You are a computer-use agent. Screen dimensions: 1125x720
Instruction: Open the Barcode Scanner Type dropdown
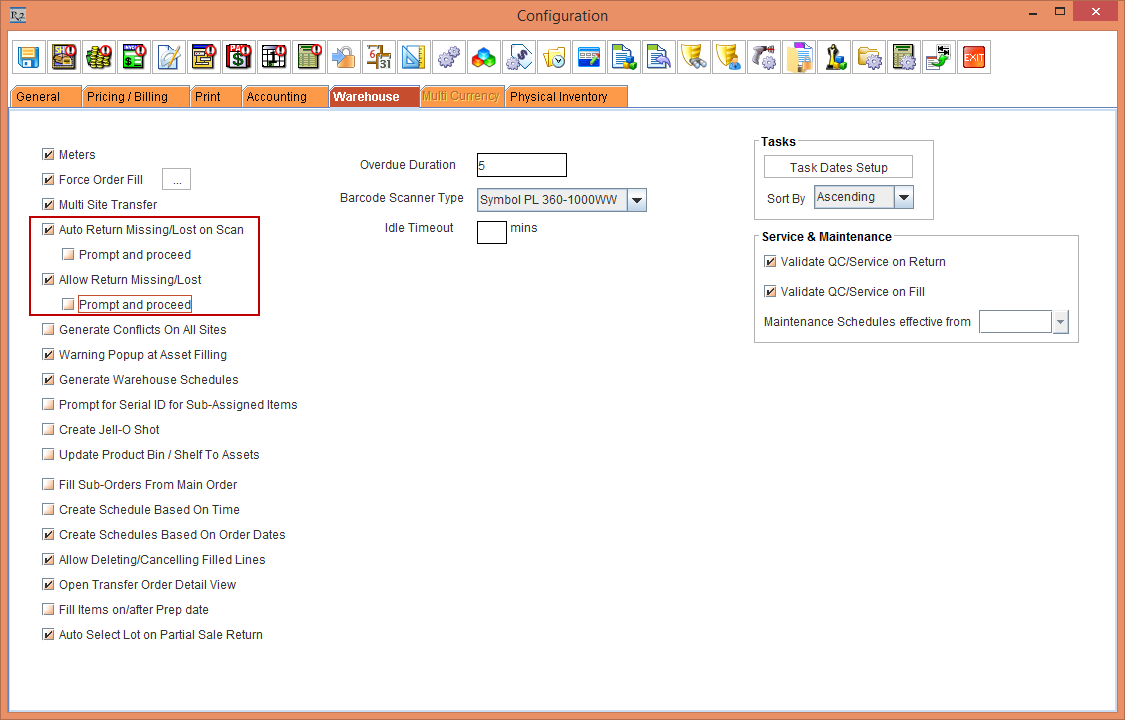(637, 199)
